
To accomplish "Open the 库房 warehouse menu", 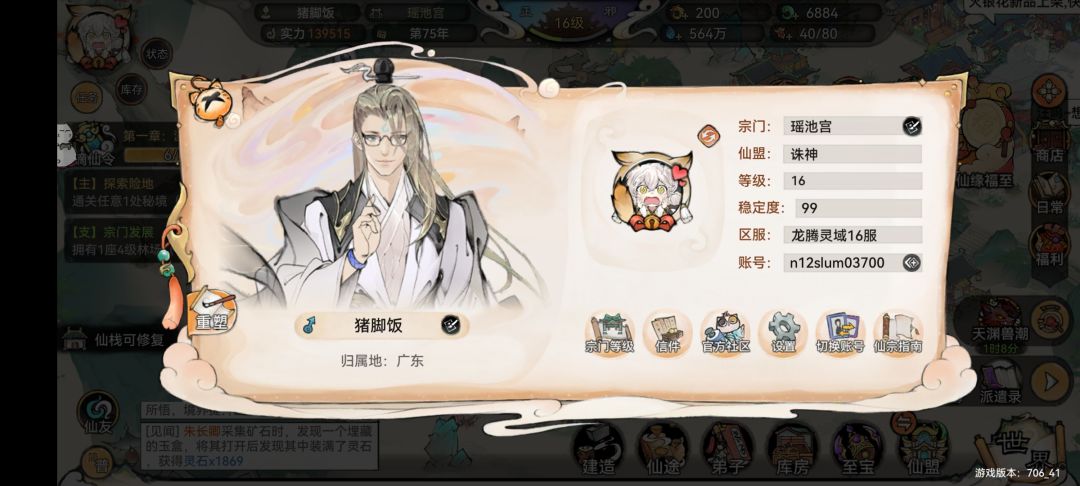I will tap(792, 450).
